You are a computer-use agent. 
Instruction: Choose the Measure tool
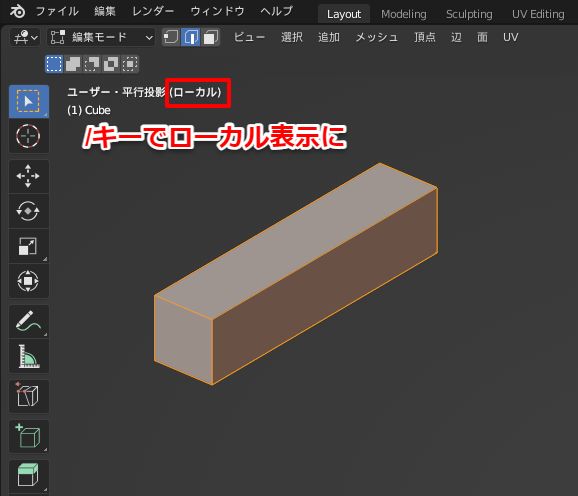tap(29, 356)
